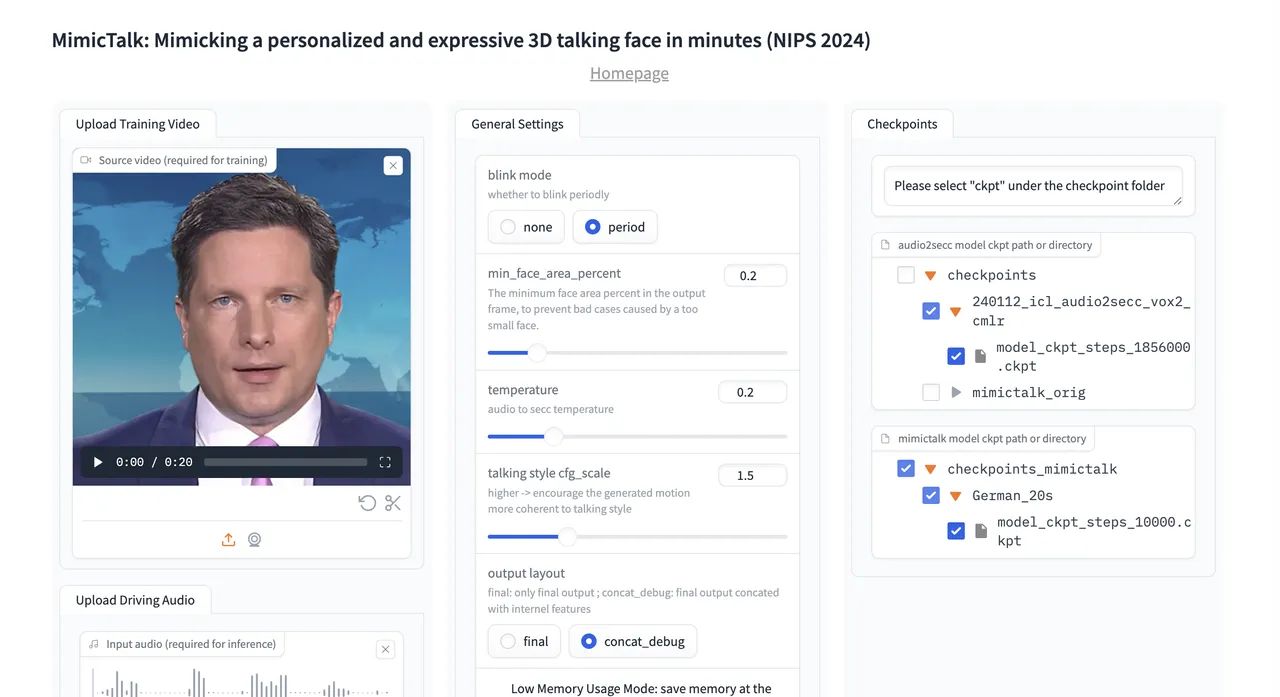Select blink mode none
The image size is (1280, 697).
(527, 227)
